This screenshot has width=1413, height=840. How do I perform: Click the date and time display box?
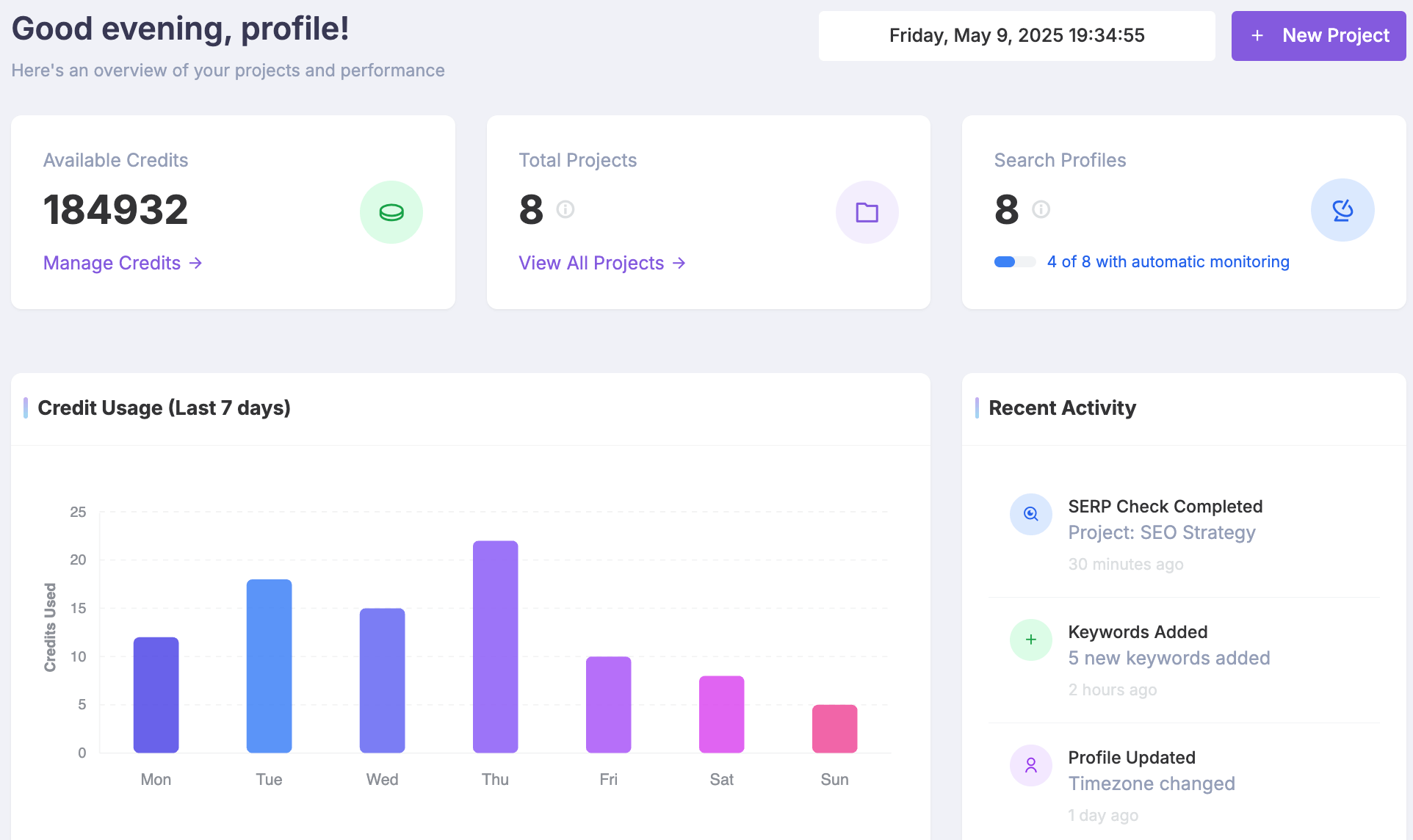click(1016, 36)
